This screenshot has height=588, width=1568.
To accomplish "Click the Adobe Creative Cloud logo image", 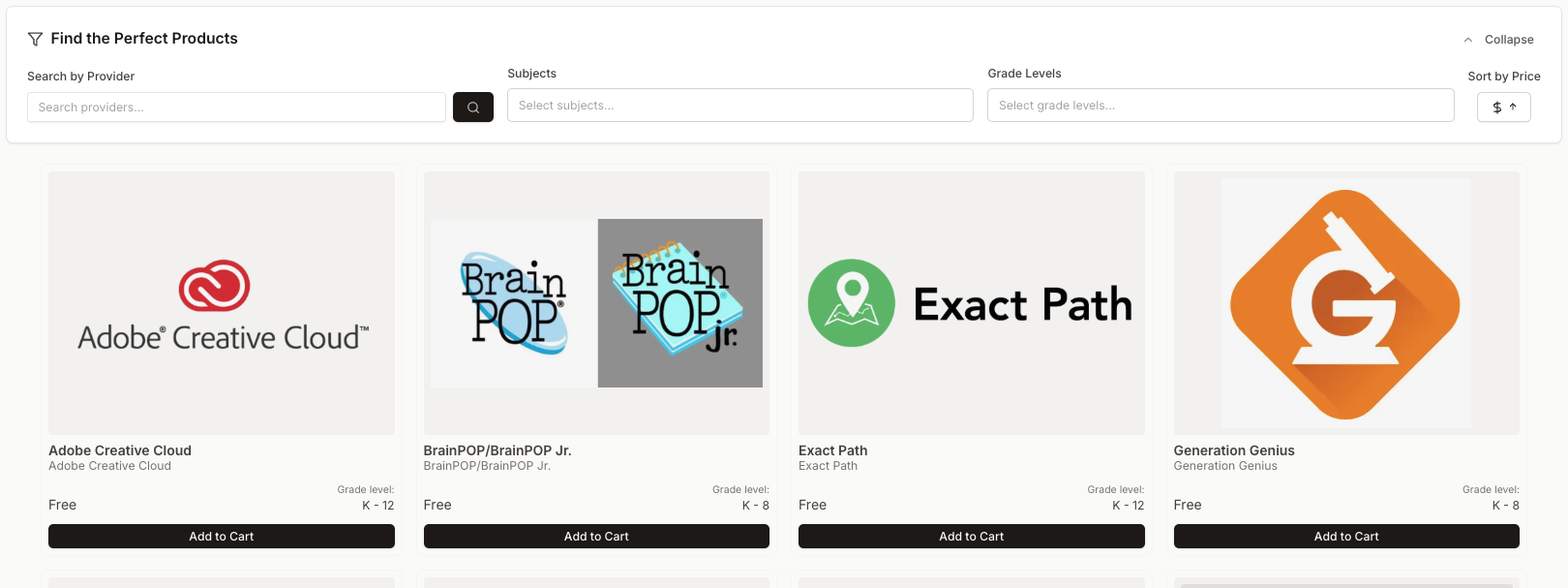I will point(222,304).
